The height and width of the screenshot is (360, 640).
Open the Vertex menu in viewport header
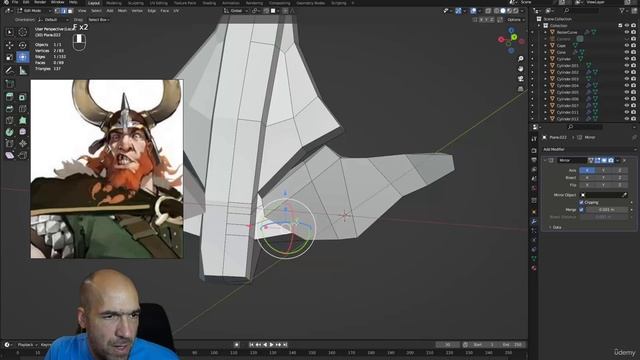[137, 11]
